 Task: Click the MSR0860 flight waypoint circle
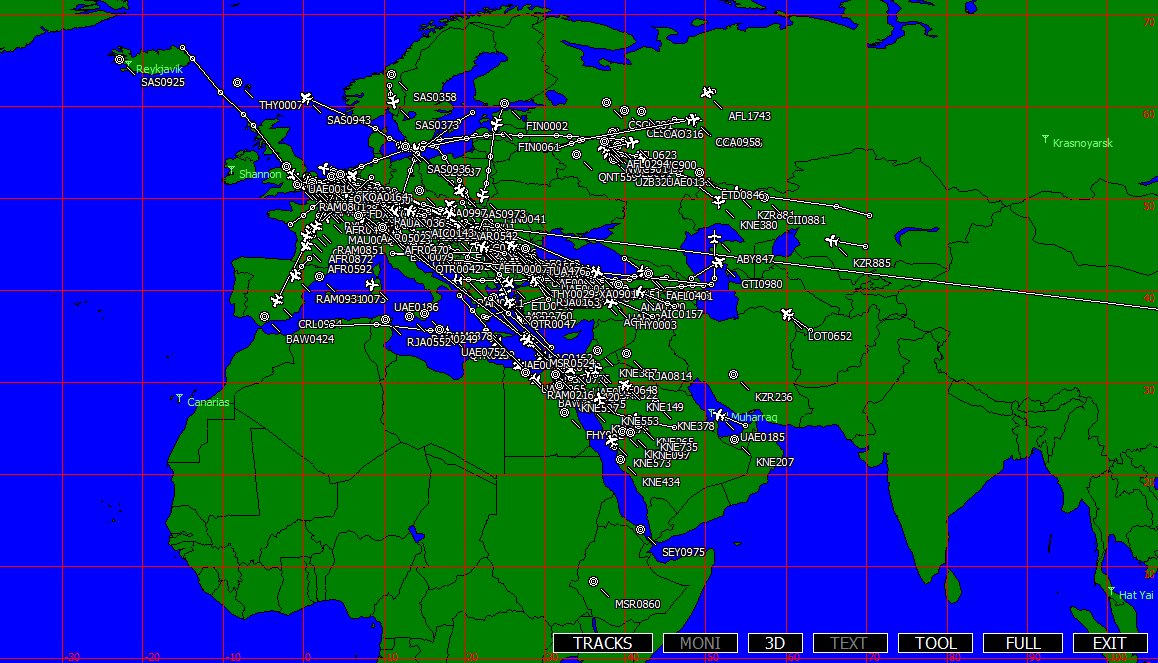[593, 582]
